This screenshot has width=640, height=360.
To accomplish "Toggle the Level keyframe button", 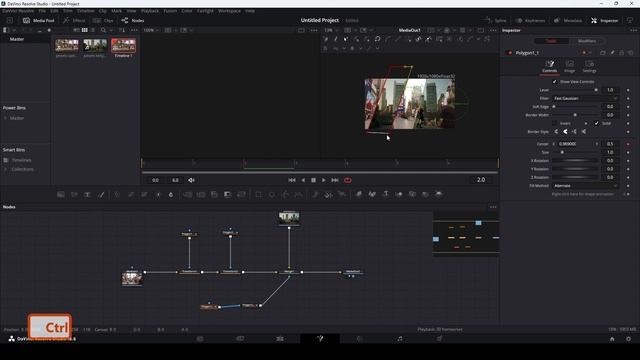I will 628,90.
